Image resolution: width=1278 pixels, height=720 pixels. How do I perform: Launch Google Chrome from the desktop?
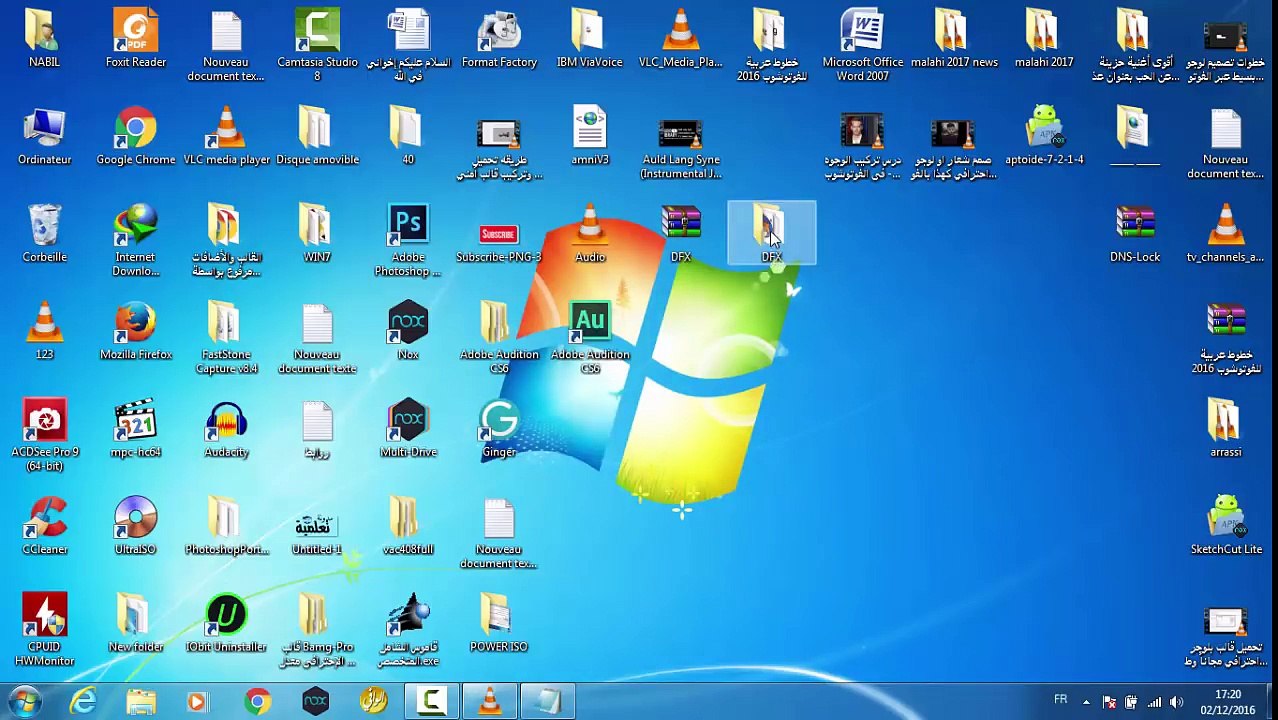tap(136, 136)
